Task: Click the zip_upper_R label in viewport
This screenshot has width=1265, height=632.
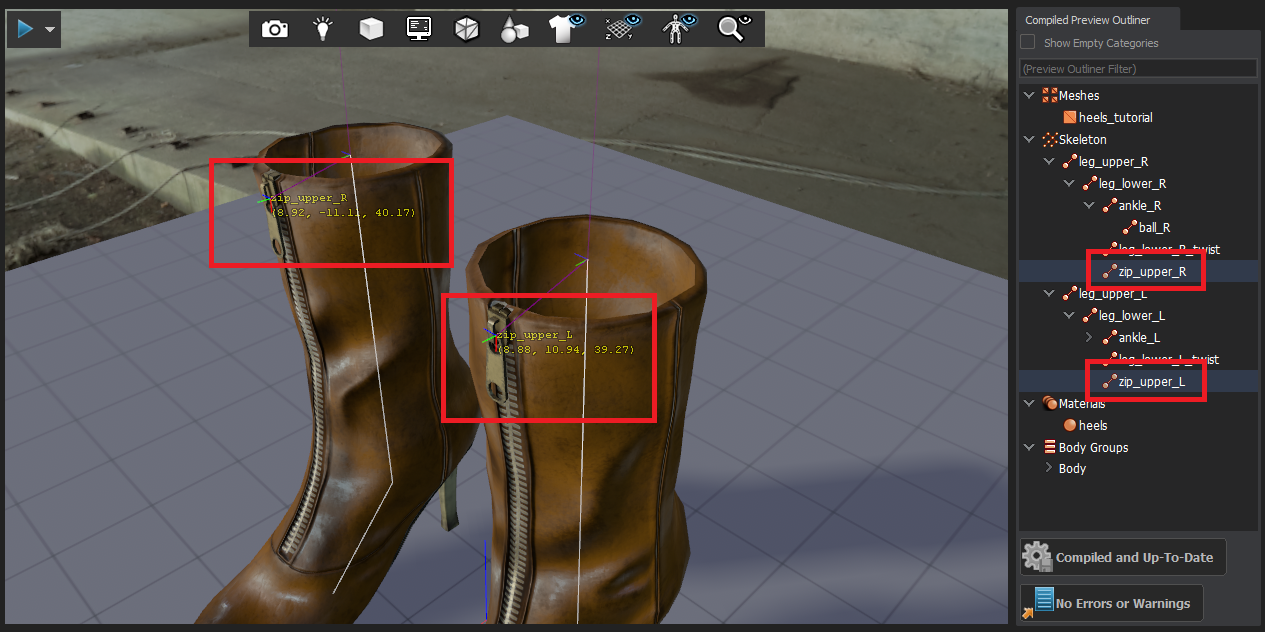Action: pos(308,198)
